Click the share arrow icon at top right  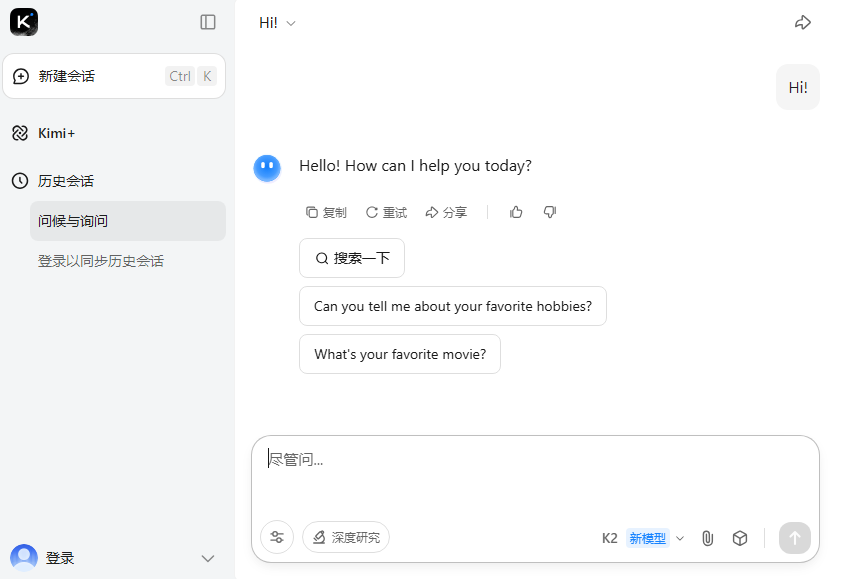[x=802, y=22]
